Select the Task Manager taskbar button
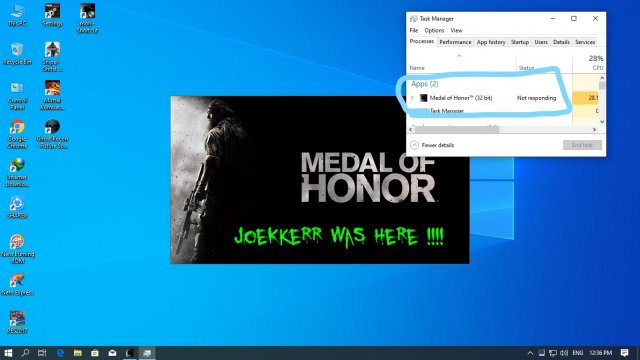 coord(147,353)
